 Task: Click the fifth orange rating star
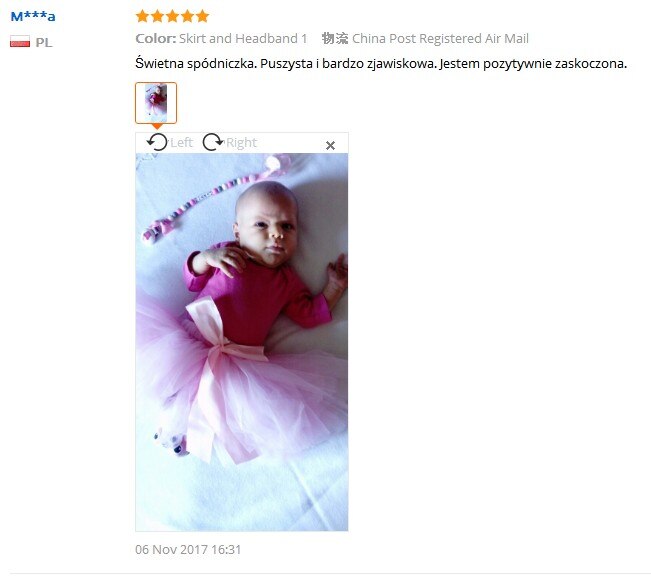tap(202, 16)
